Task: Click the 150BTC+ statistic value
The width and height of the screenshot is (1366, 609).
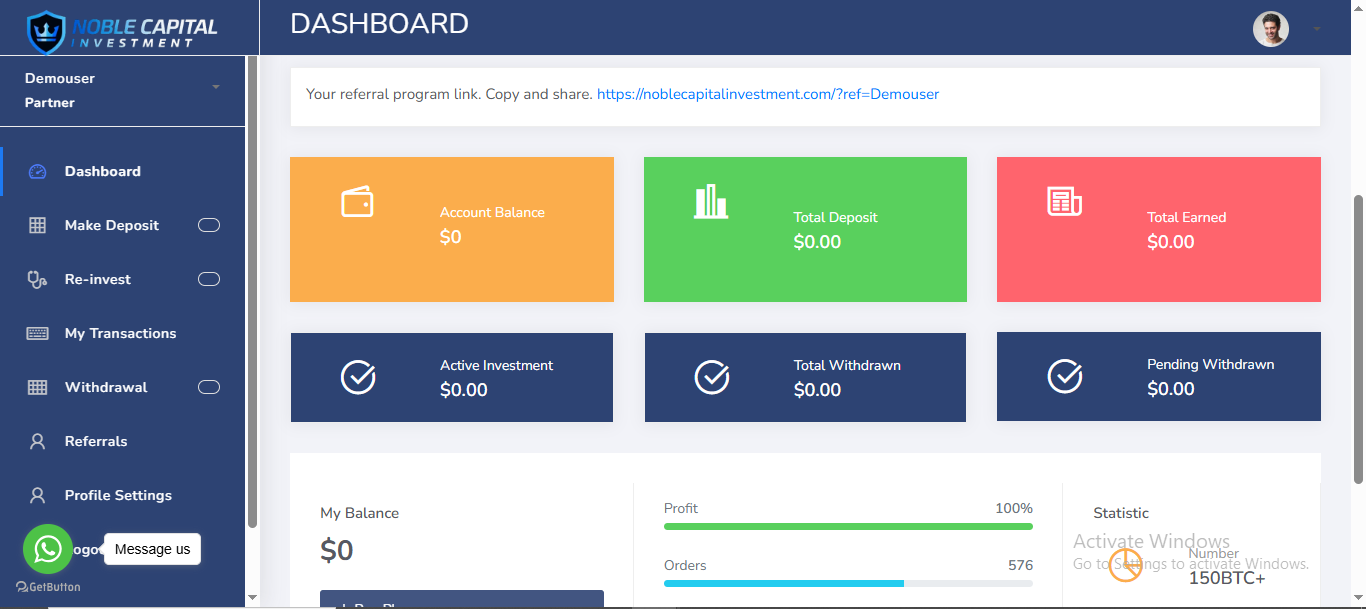Action: tap(1226, 578)
